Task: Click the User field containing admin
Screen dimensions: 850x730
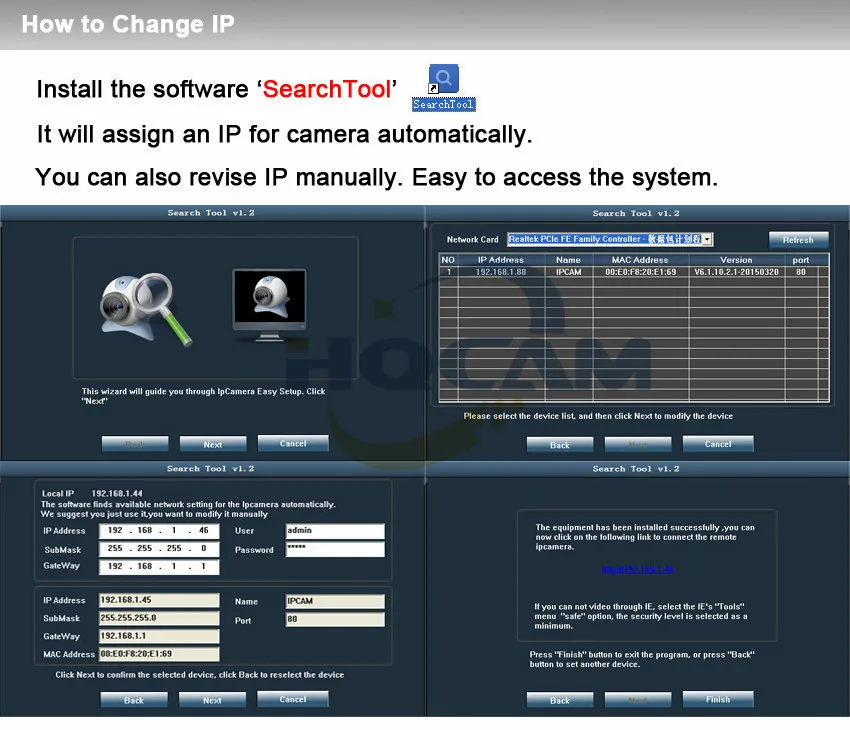Action: pos(335,531)
